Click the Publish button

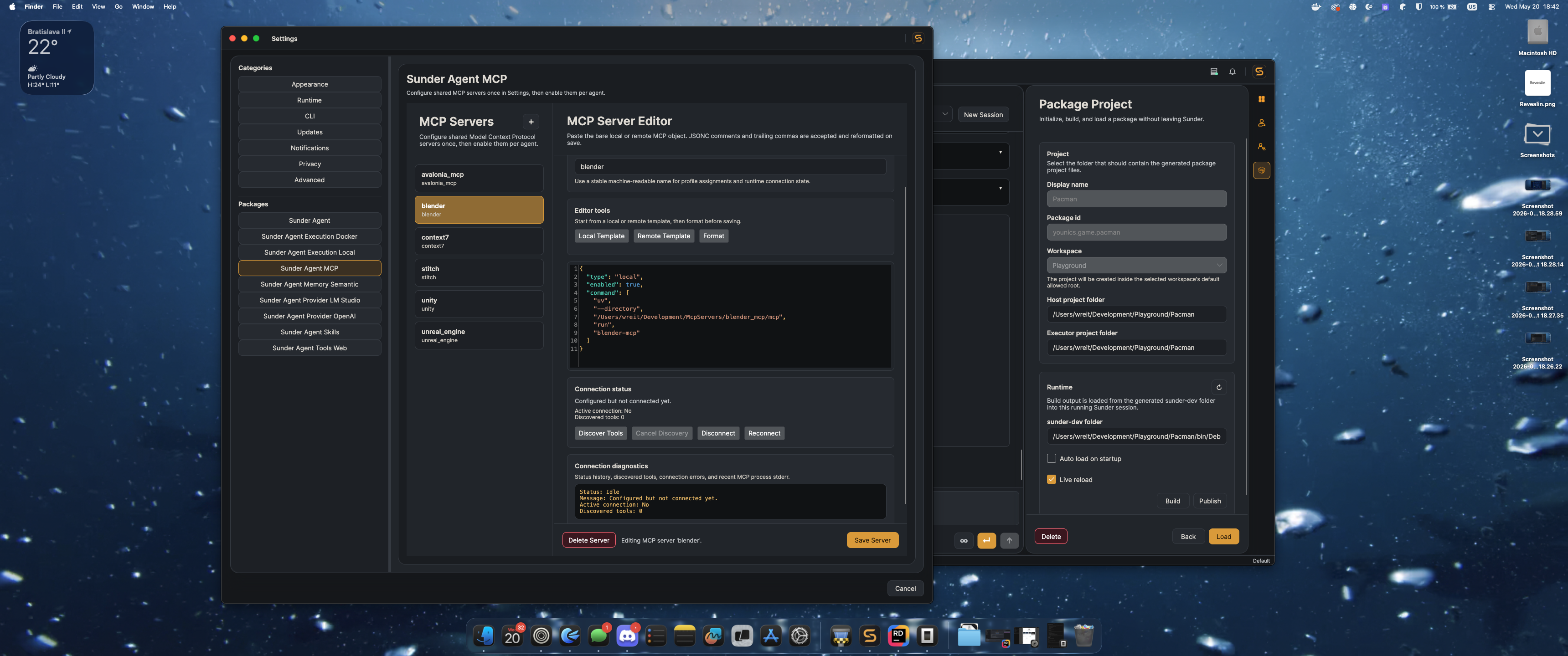(x=1209, y=501)
